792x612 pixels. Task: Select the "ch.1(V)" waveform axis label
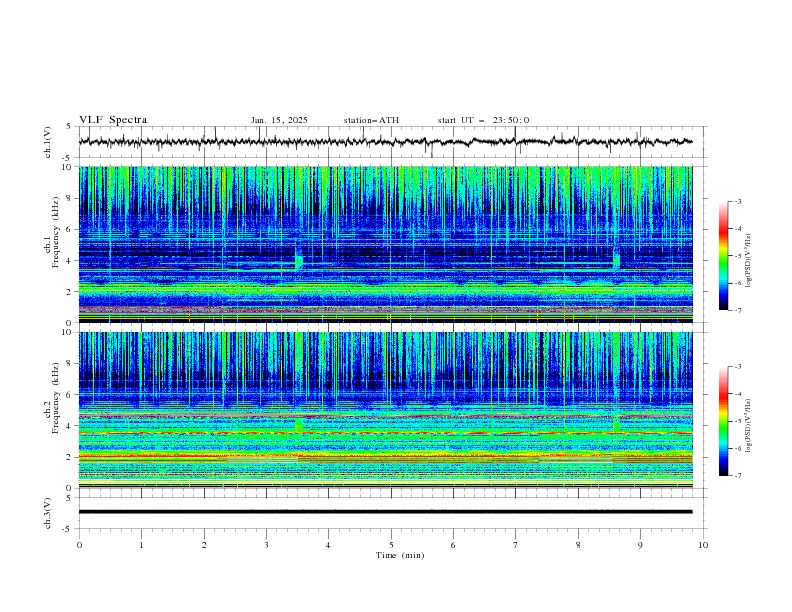[48, 142]
